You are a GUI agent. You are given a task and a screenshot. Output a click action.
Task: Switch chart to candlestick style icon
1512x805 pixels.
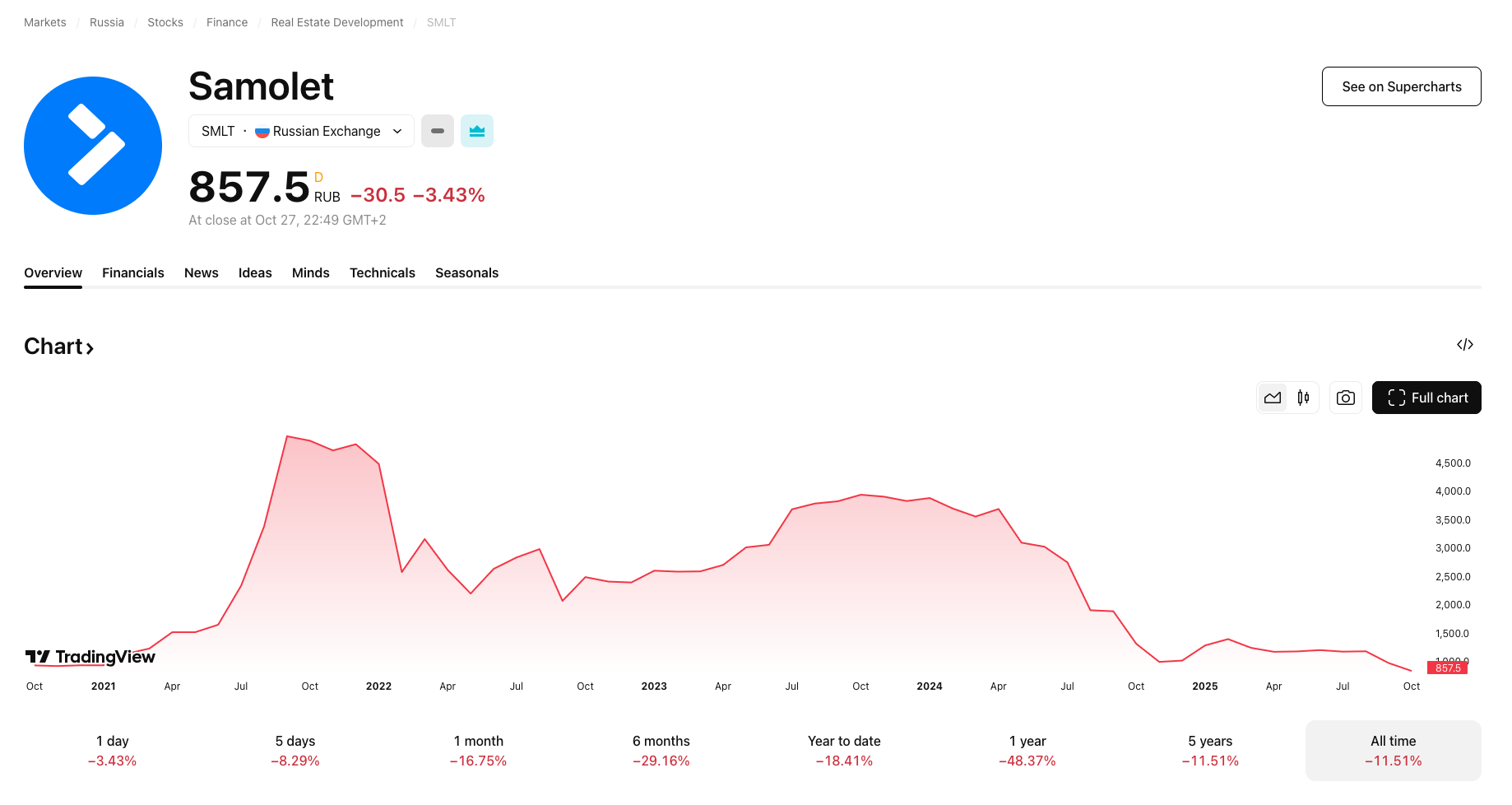pos(1303,398)
